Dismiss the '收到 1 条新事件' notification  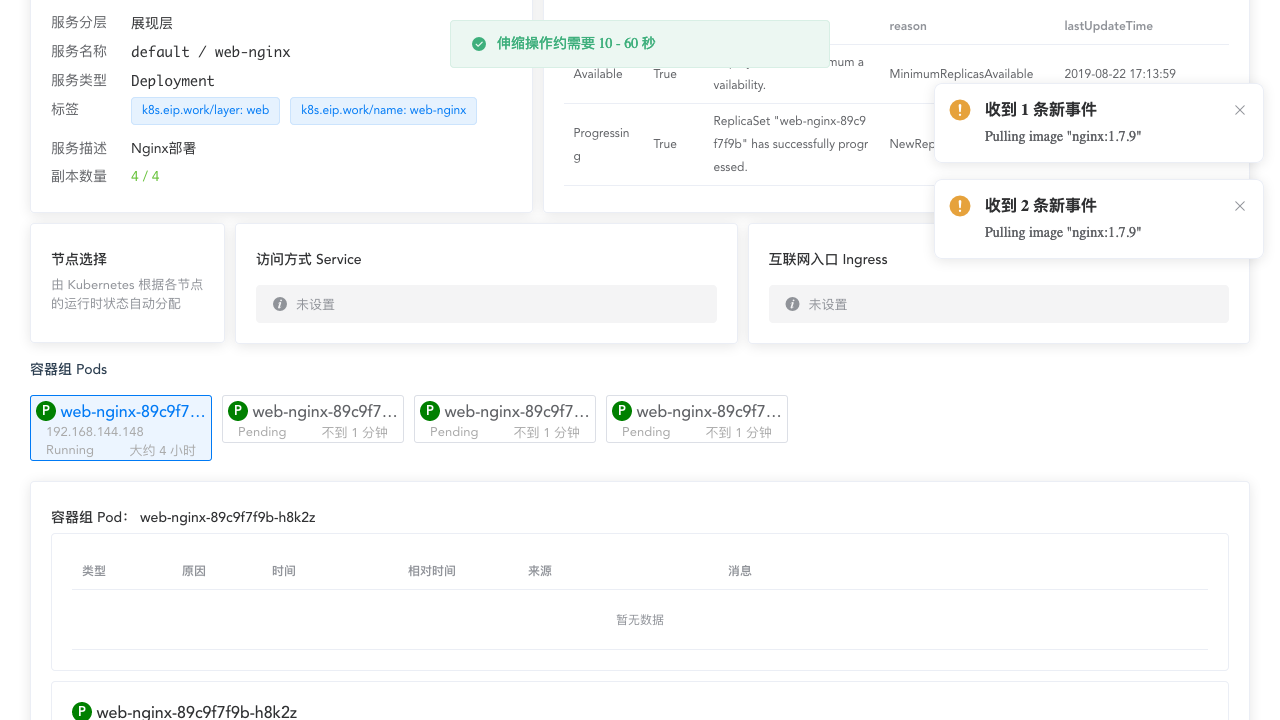(x=1240, y=110)
